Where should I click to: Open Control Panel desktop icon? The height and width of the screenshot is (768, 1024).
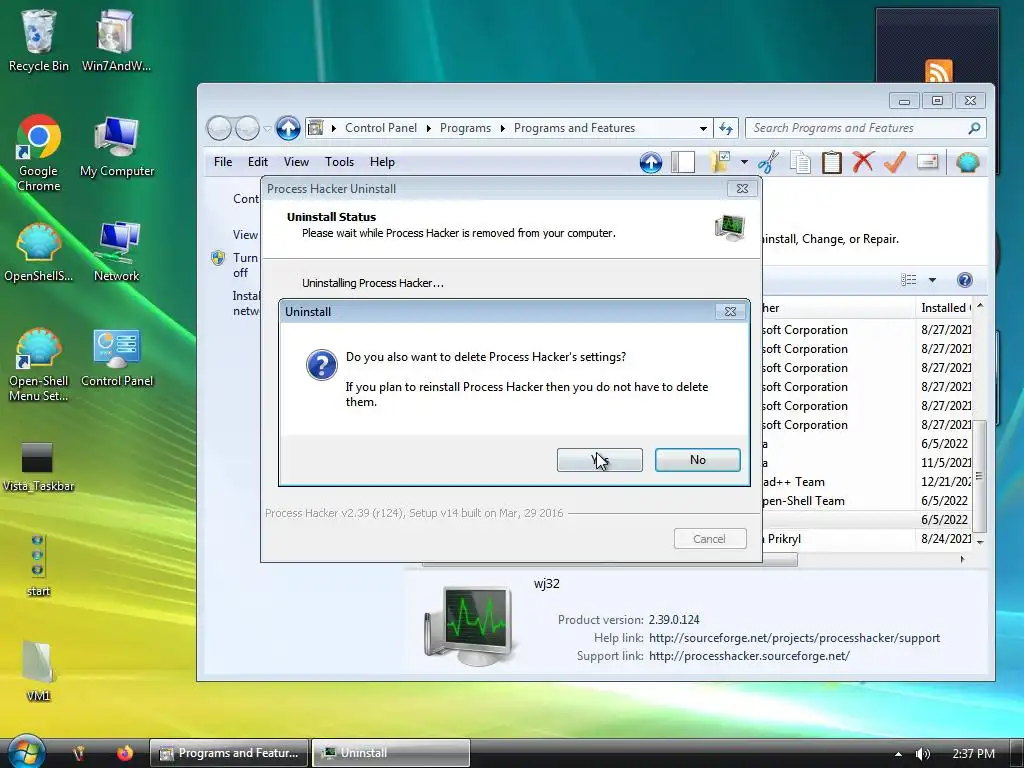(x=117, y=357)
